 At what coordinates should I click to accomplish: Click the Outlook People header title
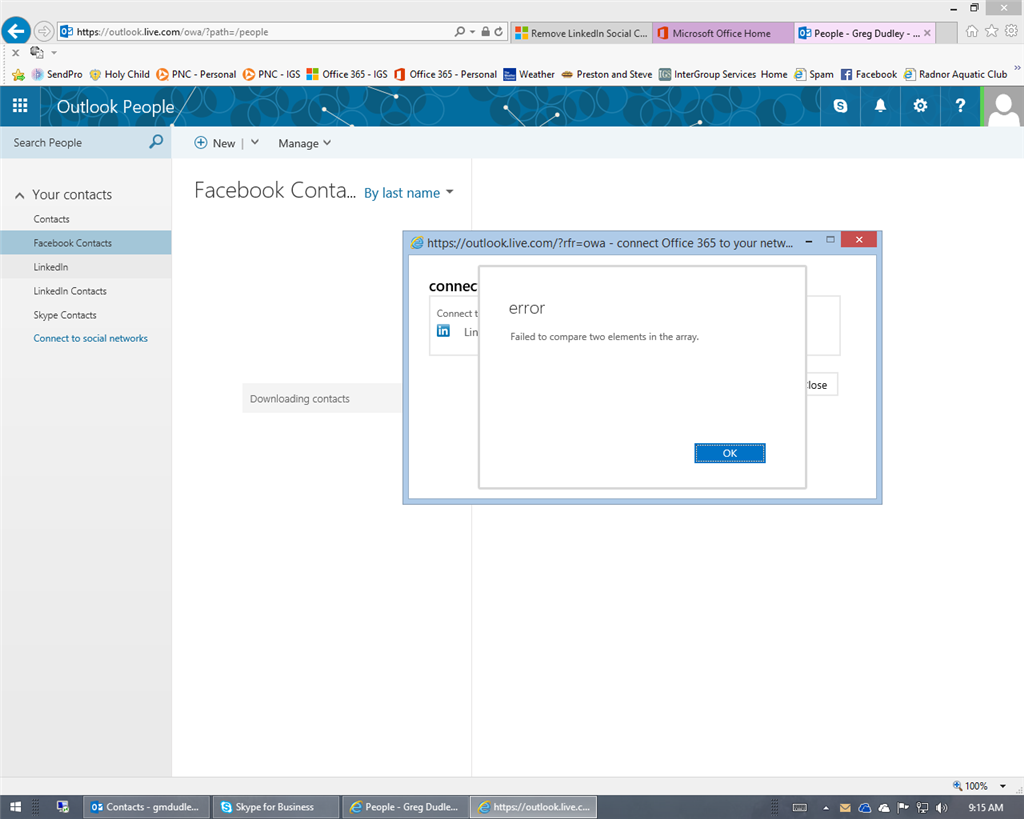(x=116, y=106)
